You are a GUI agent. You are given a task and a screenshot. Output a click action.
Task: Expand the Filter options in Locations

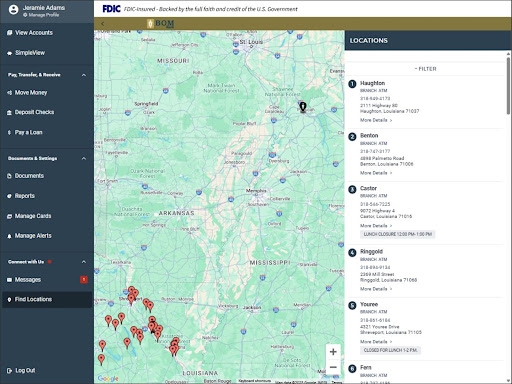point(425,69)
